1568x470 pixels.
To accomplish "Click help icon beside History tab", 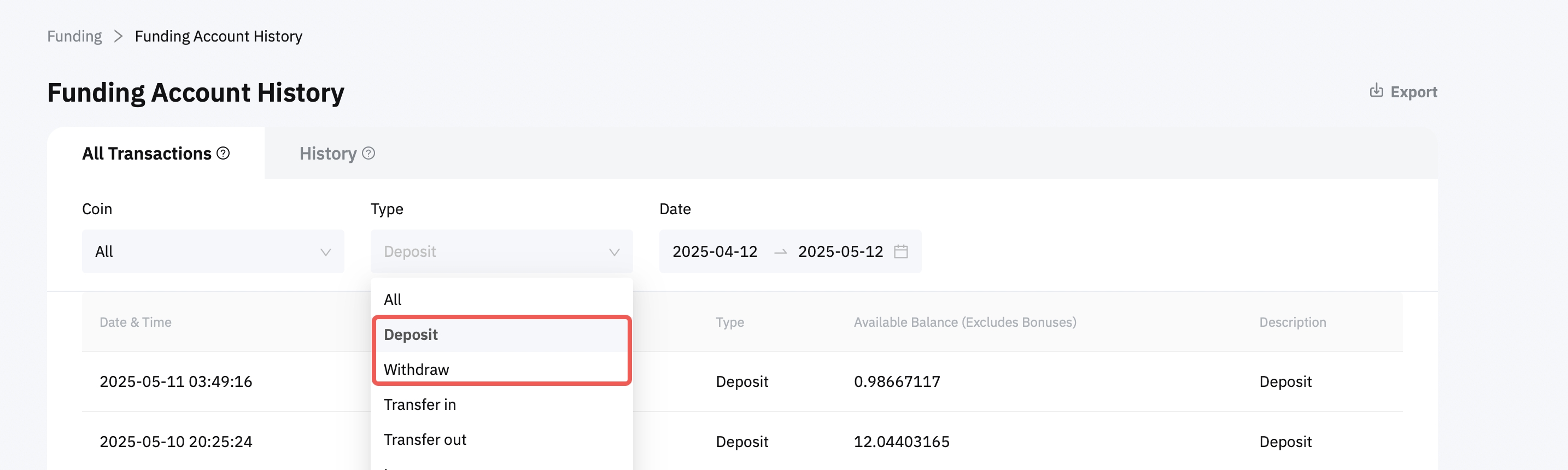I will click(x=368, y=154).
